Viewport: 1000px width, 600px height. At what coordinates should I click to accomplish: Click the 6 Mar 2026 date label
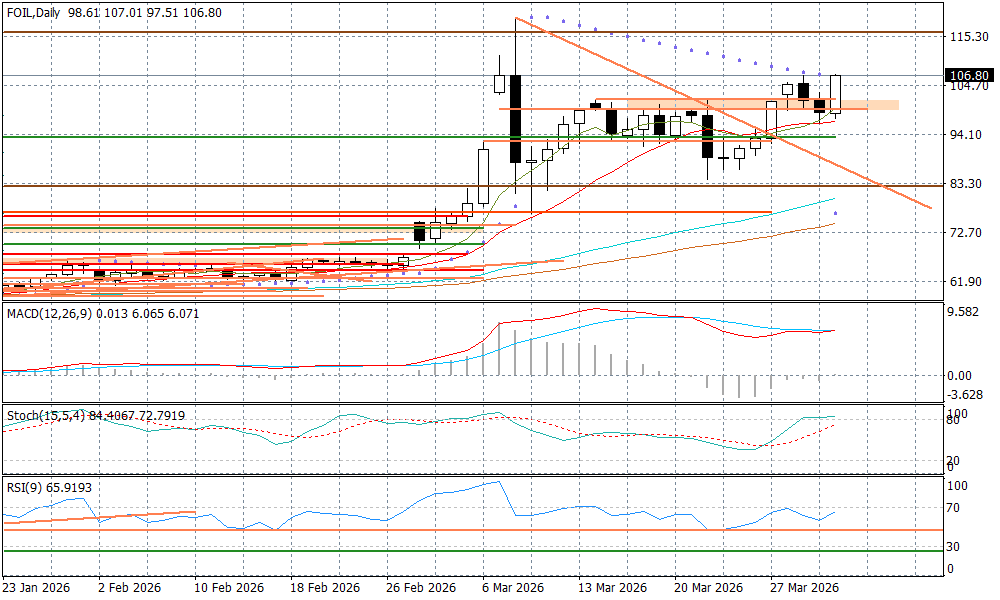pyautogui.click(x=514, y=587)
